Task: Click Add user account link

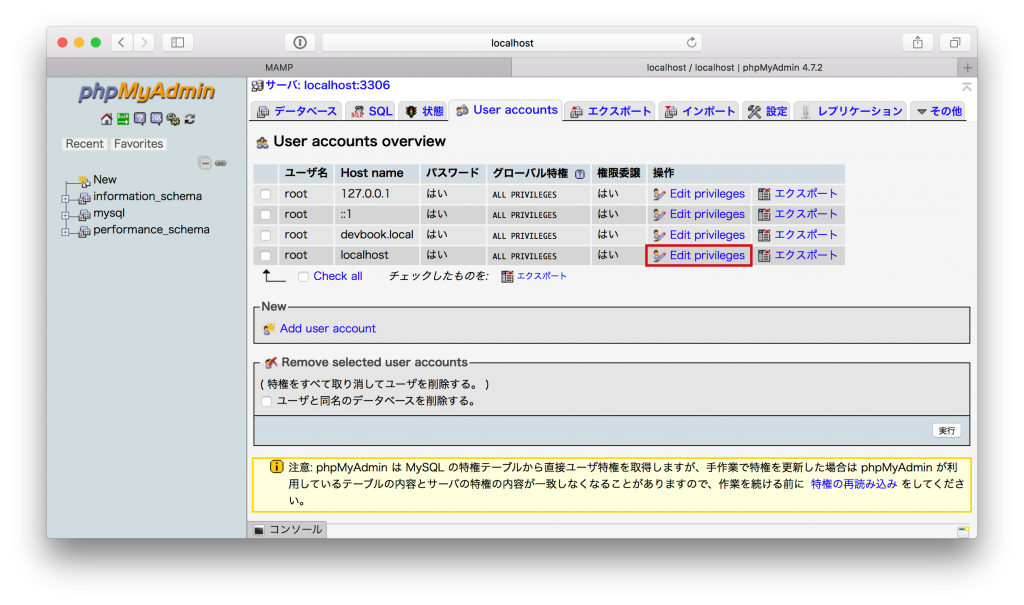Action: (328, 328)
